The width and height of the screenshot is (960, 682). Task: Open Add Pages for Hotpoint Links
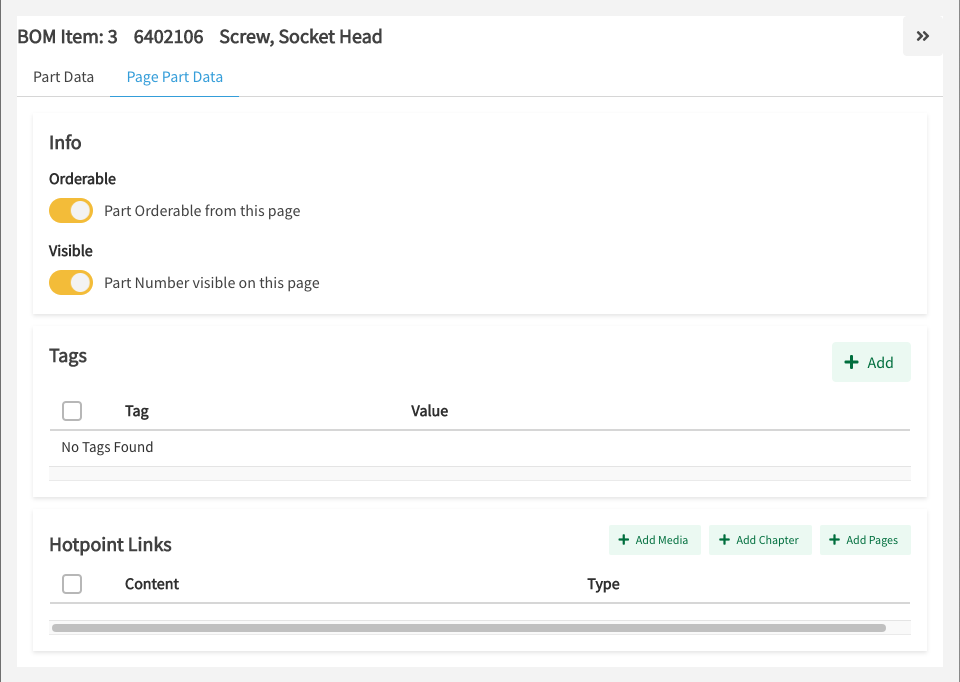tap(864, 540)
